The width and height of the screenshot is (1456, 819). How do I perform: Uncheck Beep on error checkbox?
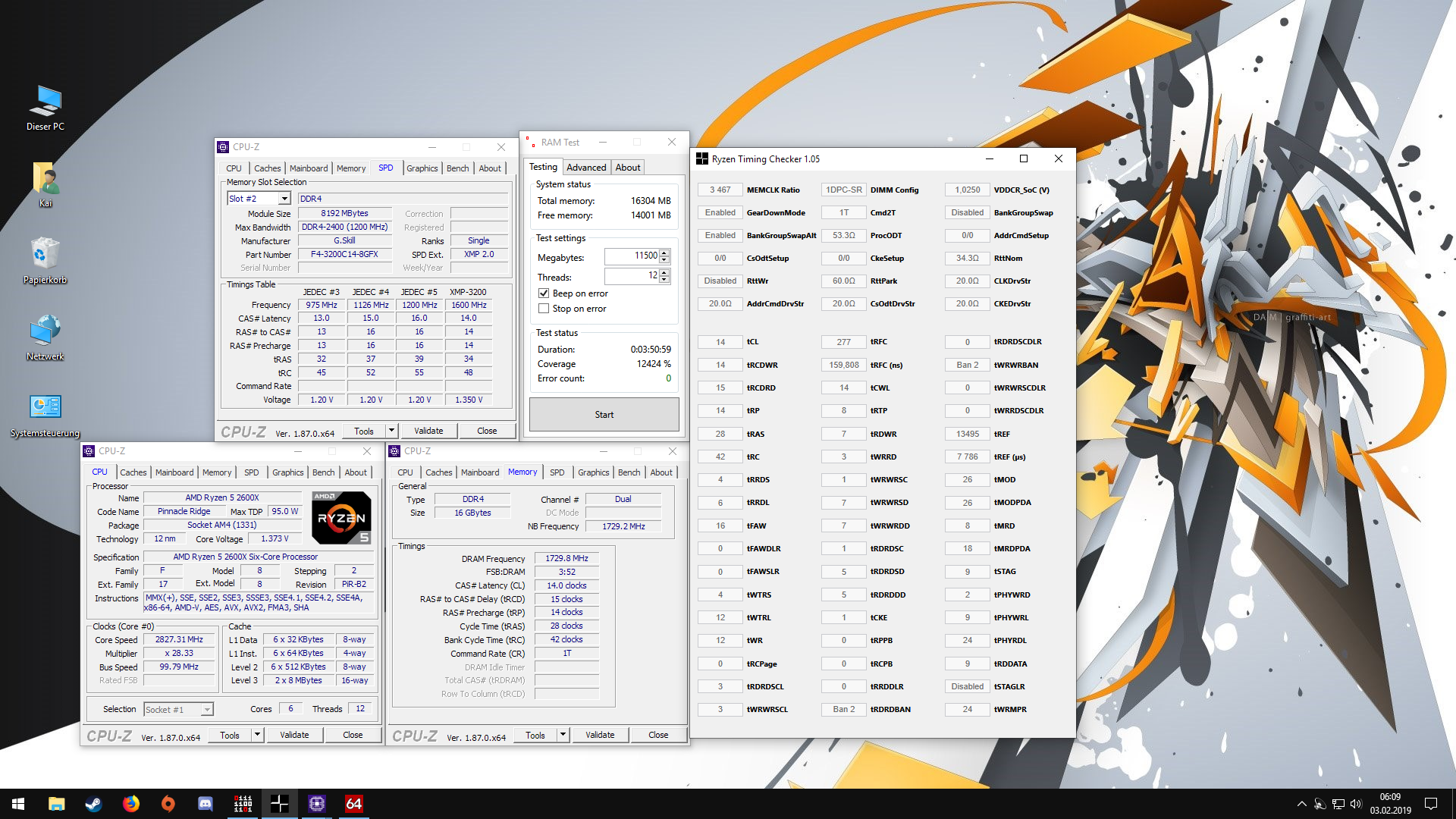coord(543,293)
